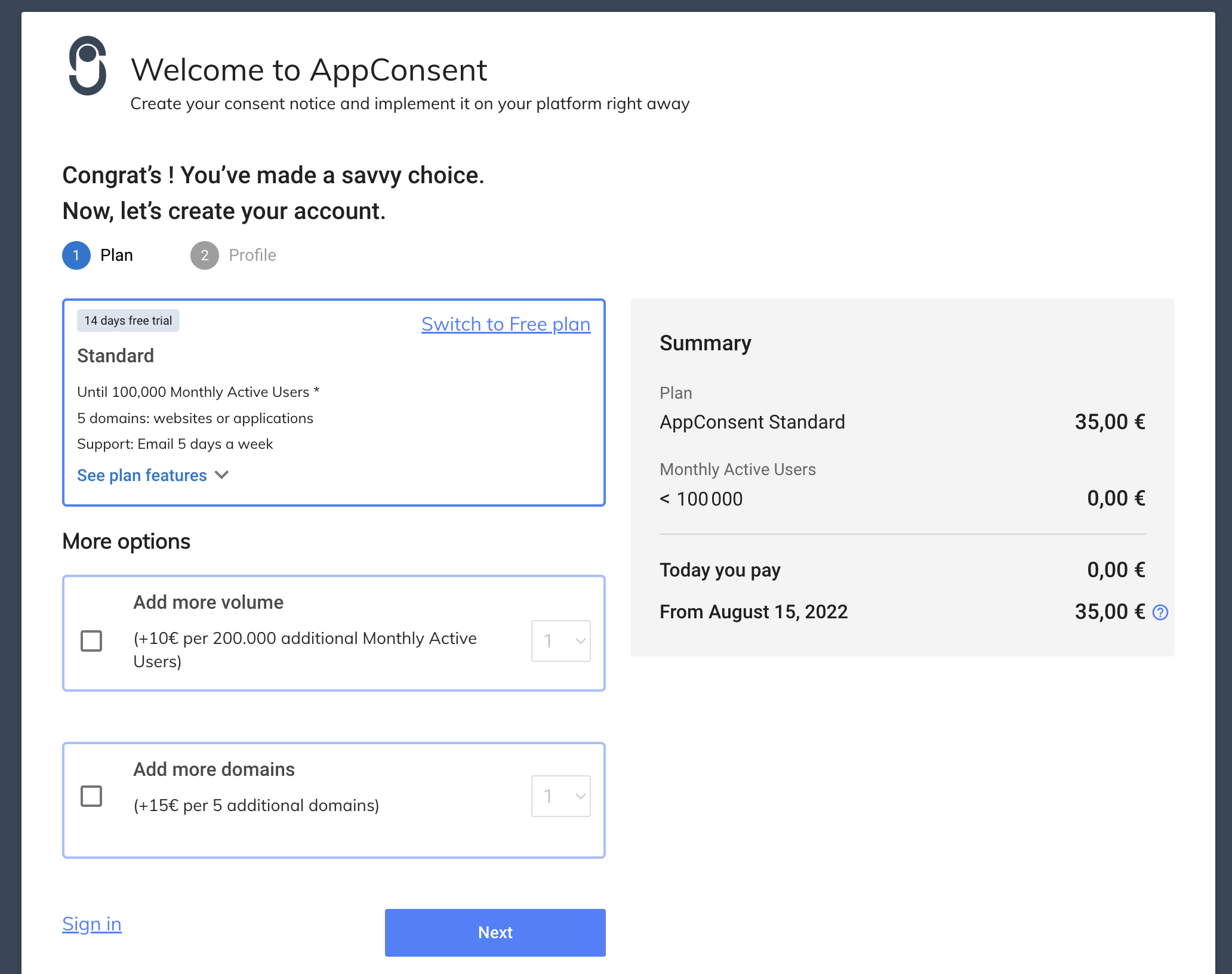Click the step 2 circle icon

pyautogui.click(x=204, y=255)
